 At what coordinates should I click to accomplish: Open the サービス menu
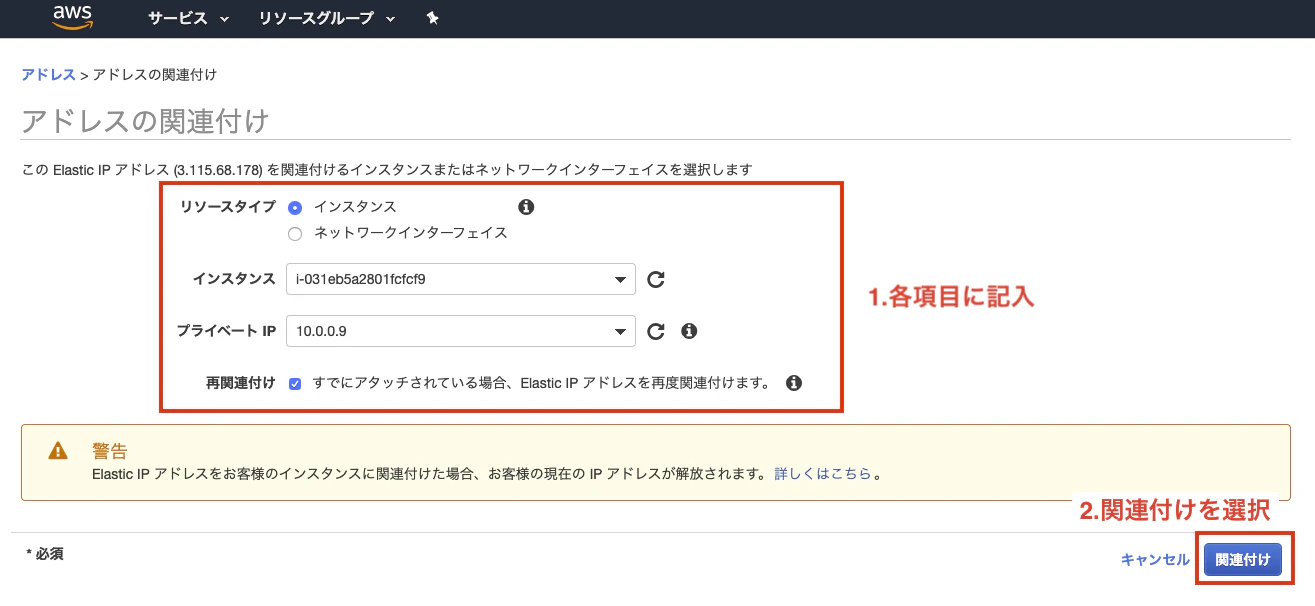(x=188, y=19)
